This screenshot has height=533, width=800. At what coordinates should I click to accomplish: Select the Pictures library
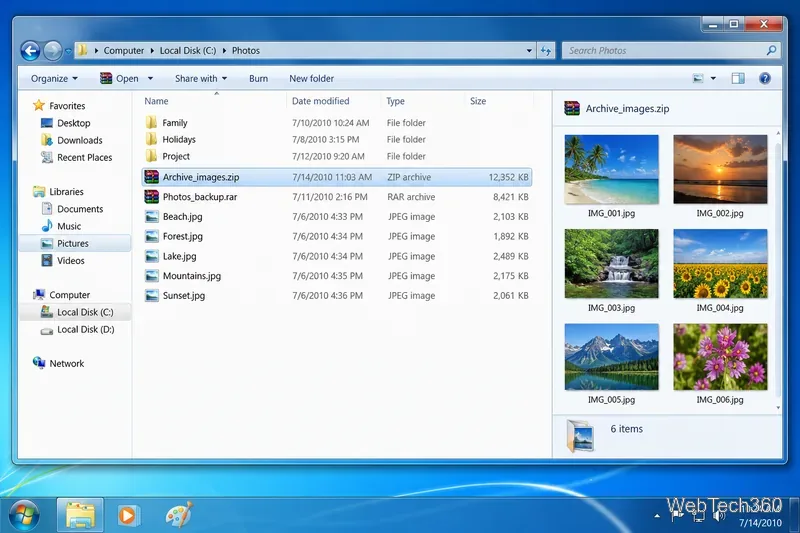point(74,243)
